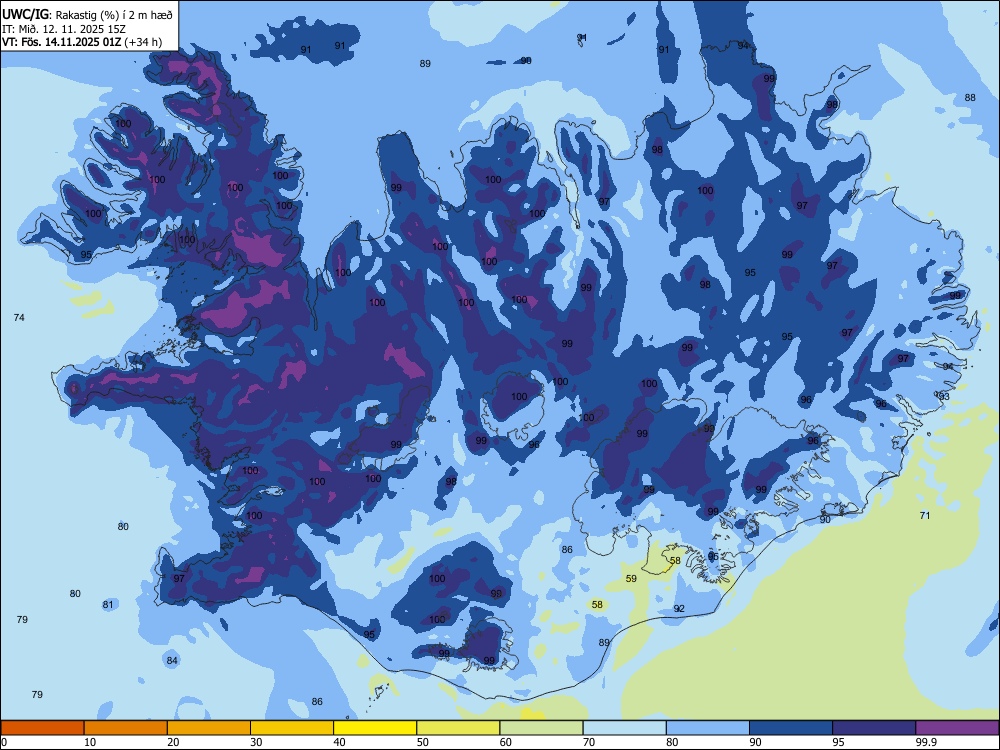
Task: Click the 'Rakastig (%) í 2 m hæð' title
Action: [114, 15]
